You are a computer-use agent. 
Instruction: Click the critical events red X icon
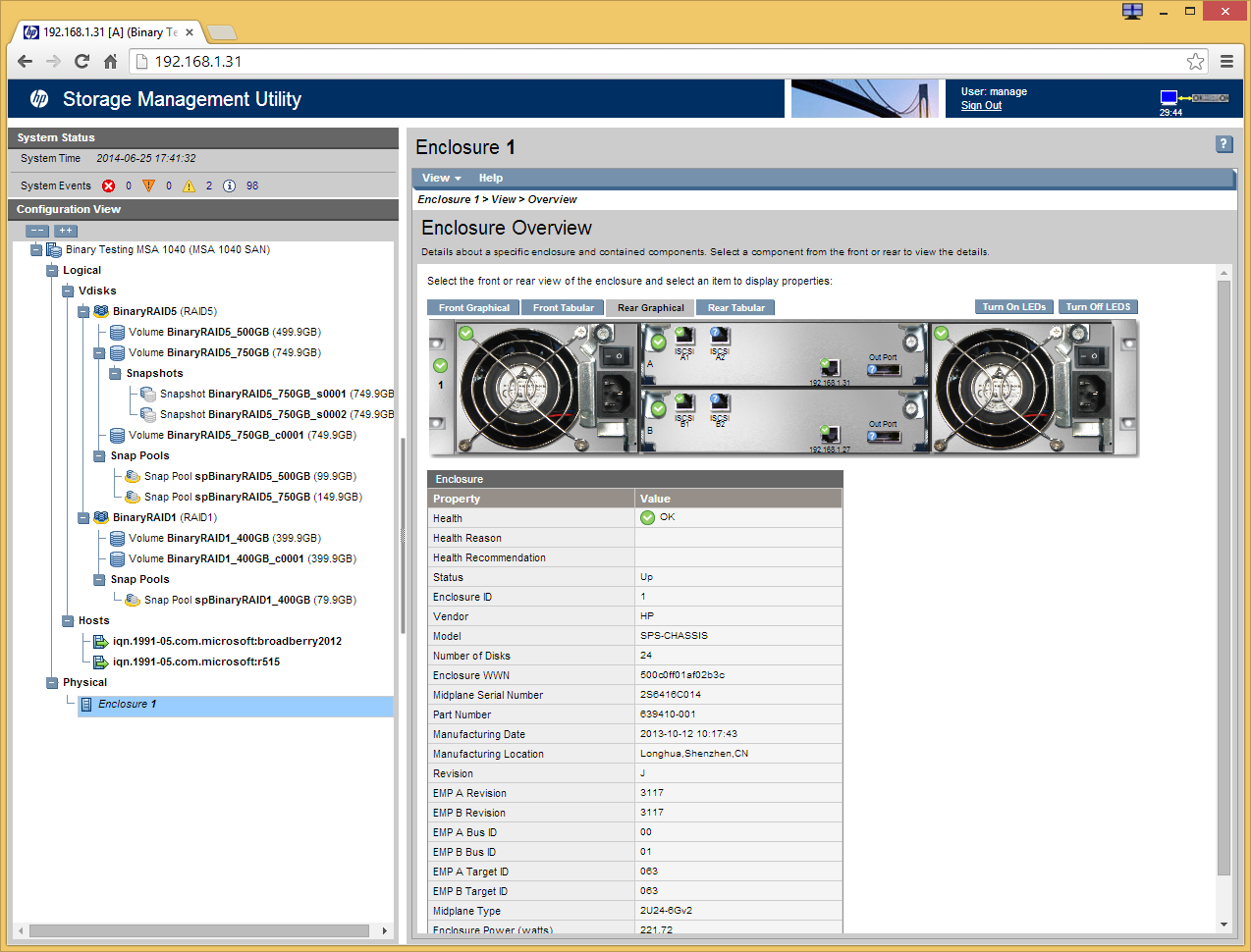[109, 185]
